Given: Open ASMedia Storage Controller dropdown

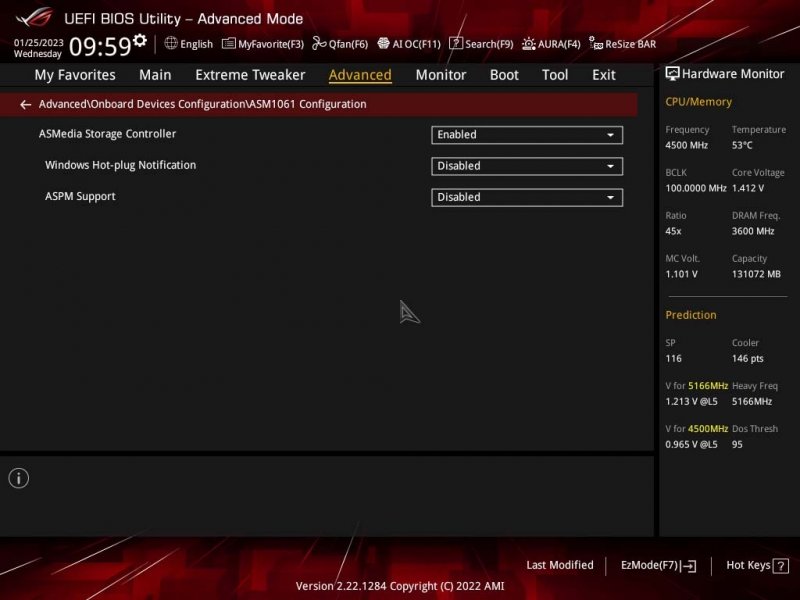Looking at the screenshot, I should [527, 135].
